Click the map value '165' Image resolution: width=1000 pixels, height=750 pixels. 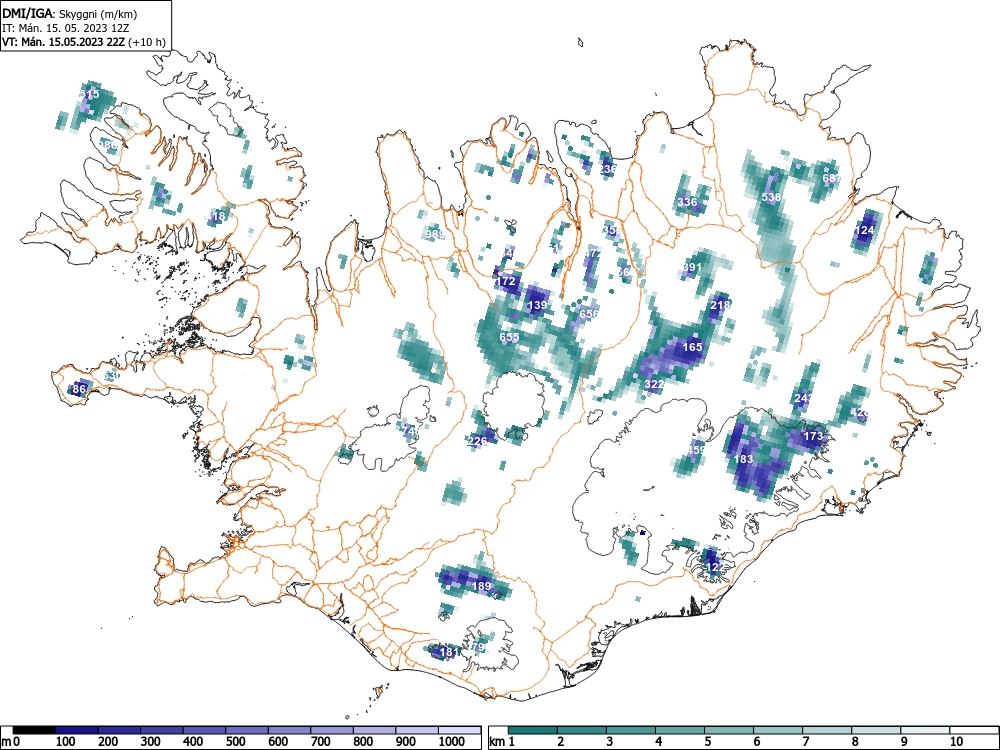click(x=693, y=347)
